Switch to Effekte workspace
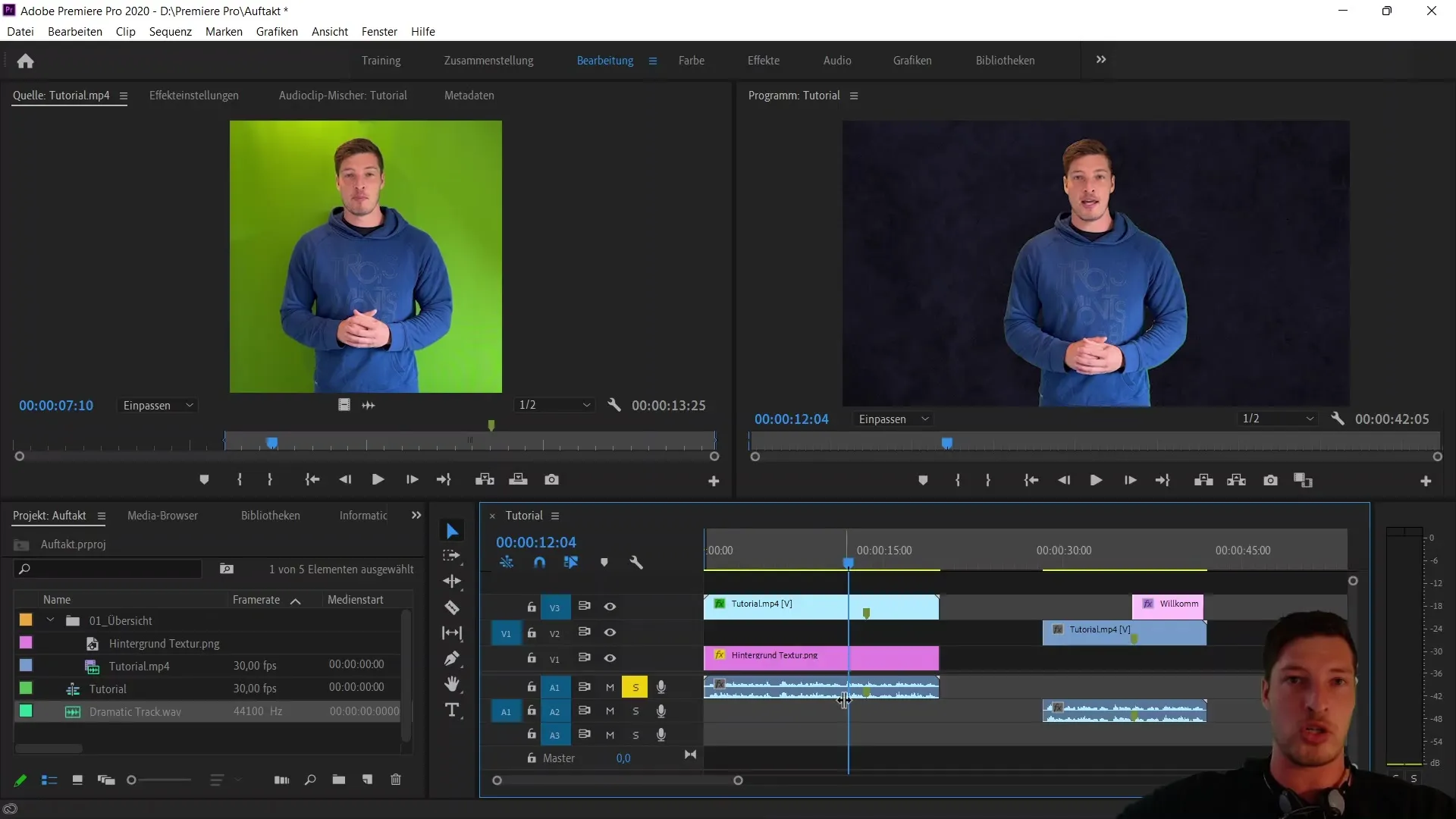 pyautogui.click(x=763, y=61)
